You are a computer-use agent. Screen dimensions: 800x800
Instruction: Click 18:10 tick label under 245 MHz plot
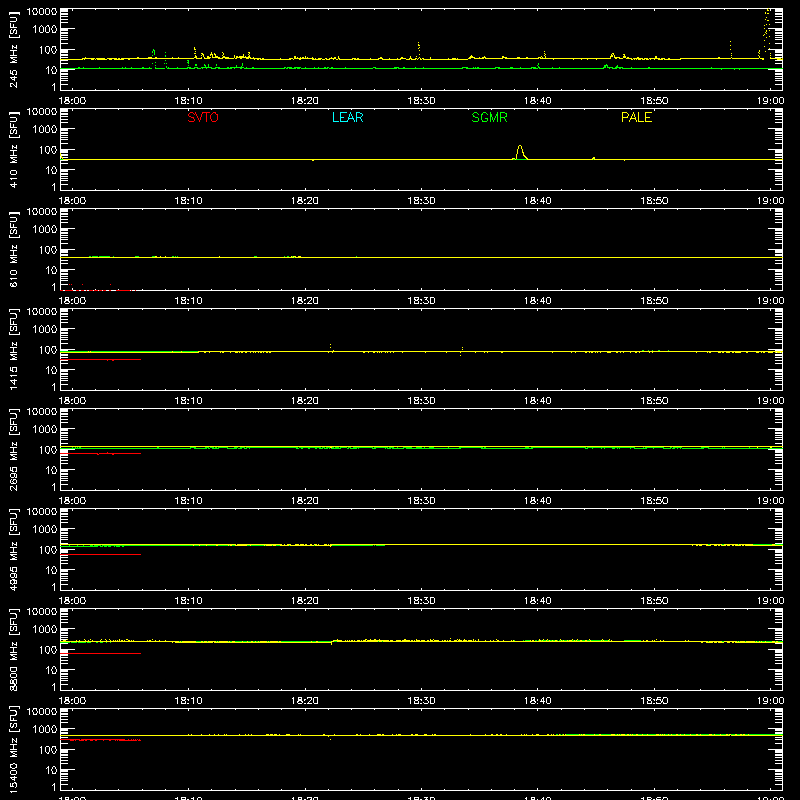188,101
